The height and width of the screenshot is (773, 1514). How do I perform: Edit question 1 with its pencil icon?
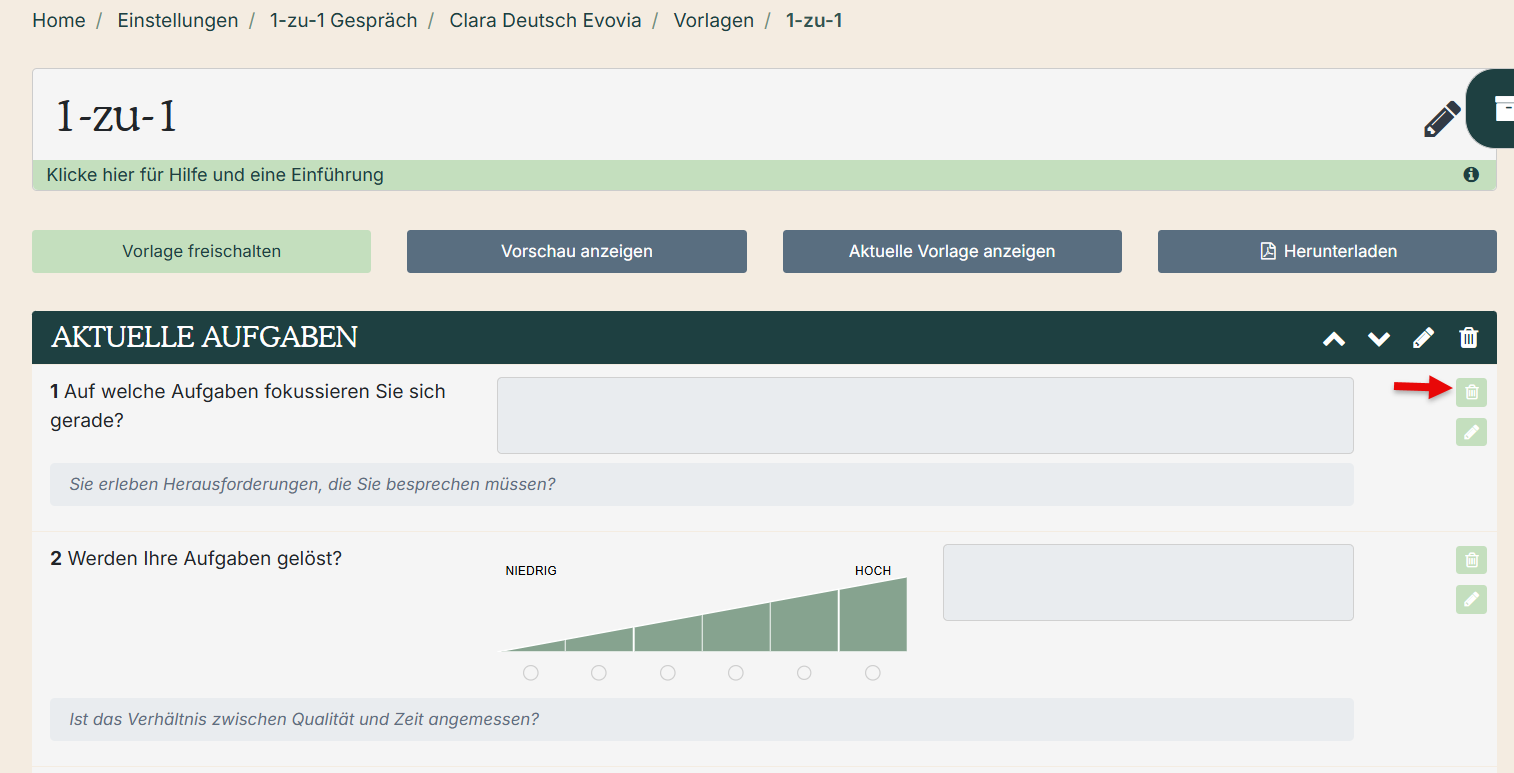point(1471,432)
